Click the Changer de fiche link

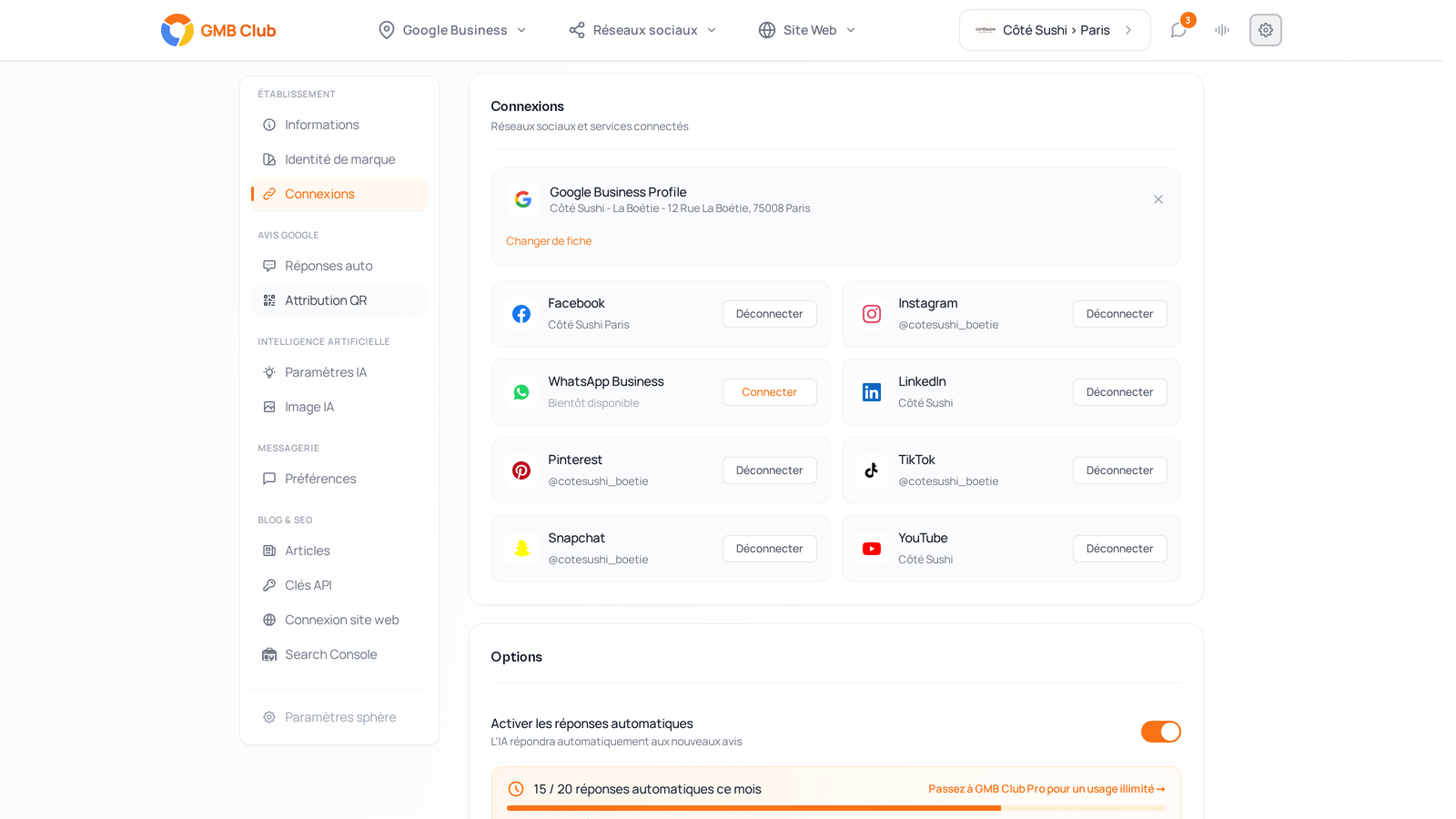click(x=549, y=241)
